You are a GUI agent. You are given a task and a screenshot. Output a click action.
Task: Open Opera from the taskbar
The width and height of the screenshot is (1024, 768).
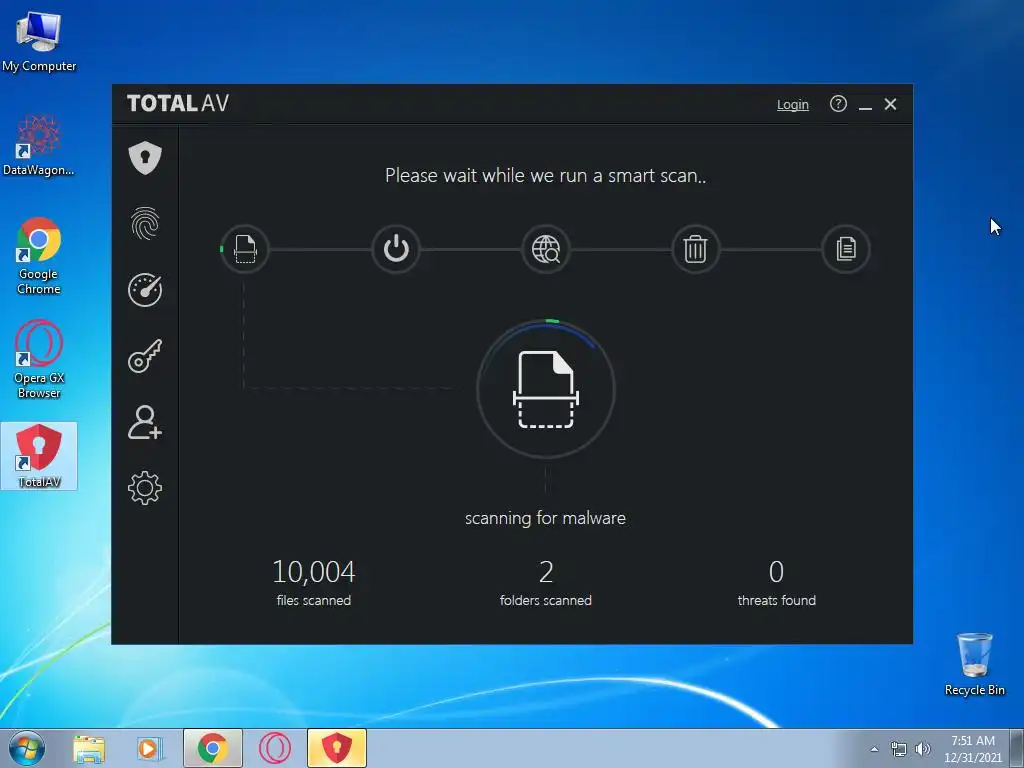click(x=275, y=748)
